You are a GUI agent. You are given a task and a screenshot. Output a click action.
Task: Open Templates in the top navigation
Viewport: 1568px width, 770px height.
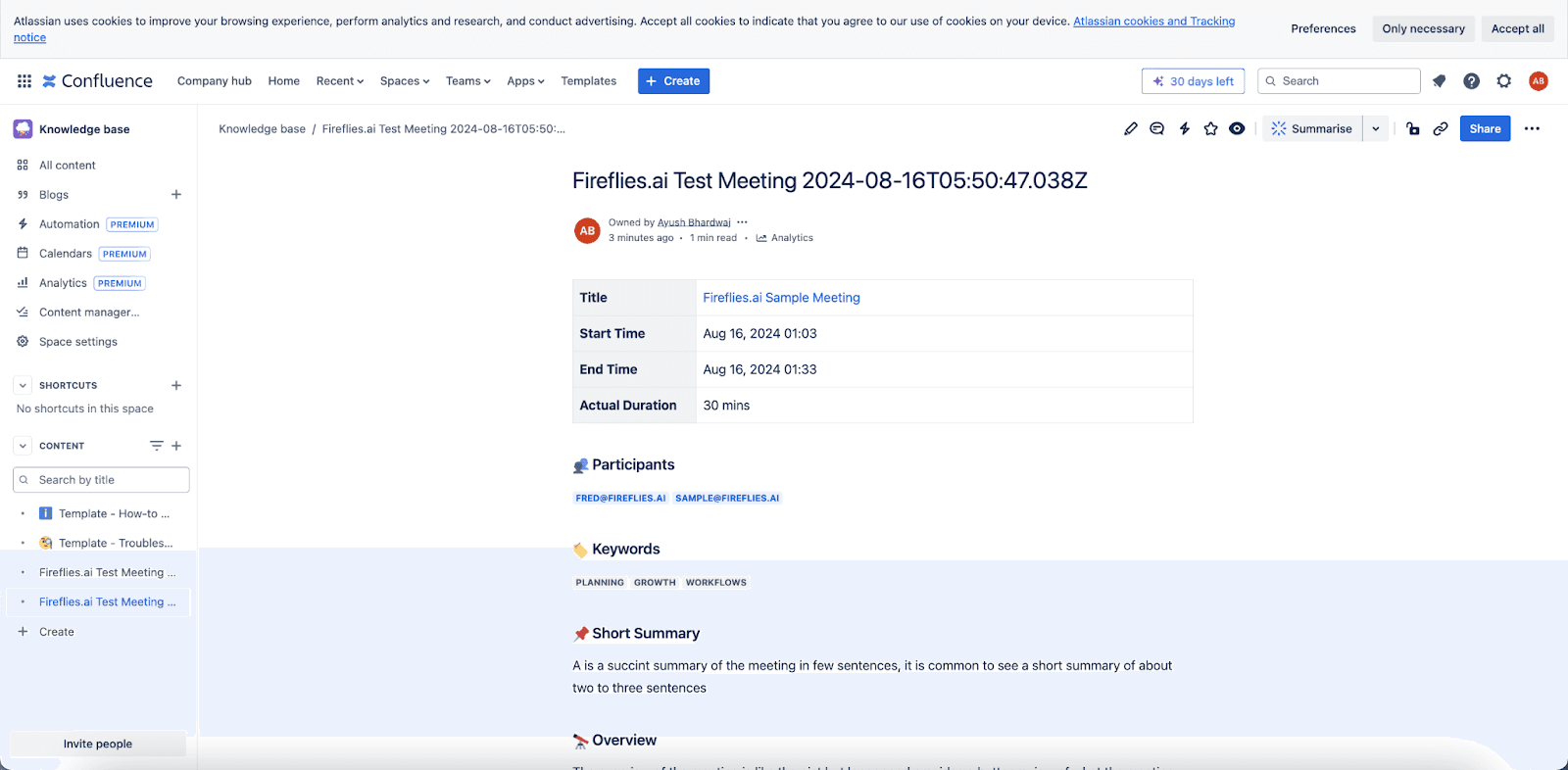pos(589,81)
